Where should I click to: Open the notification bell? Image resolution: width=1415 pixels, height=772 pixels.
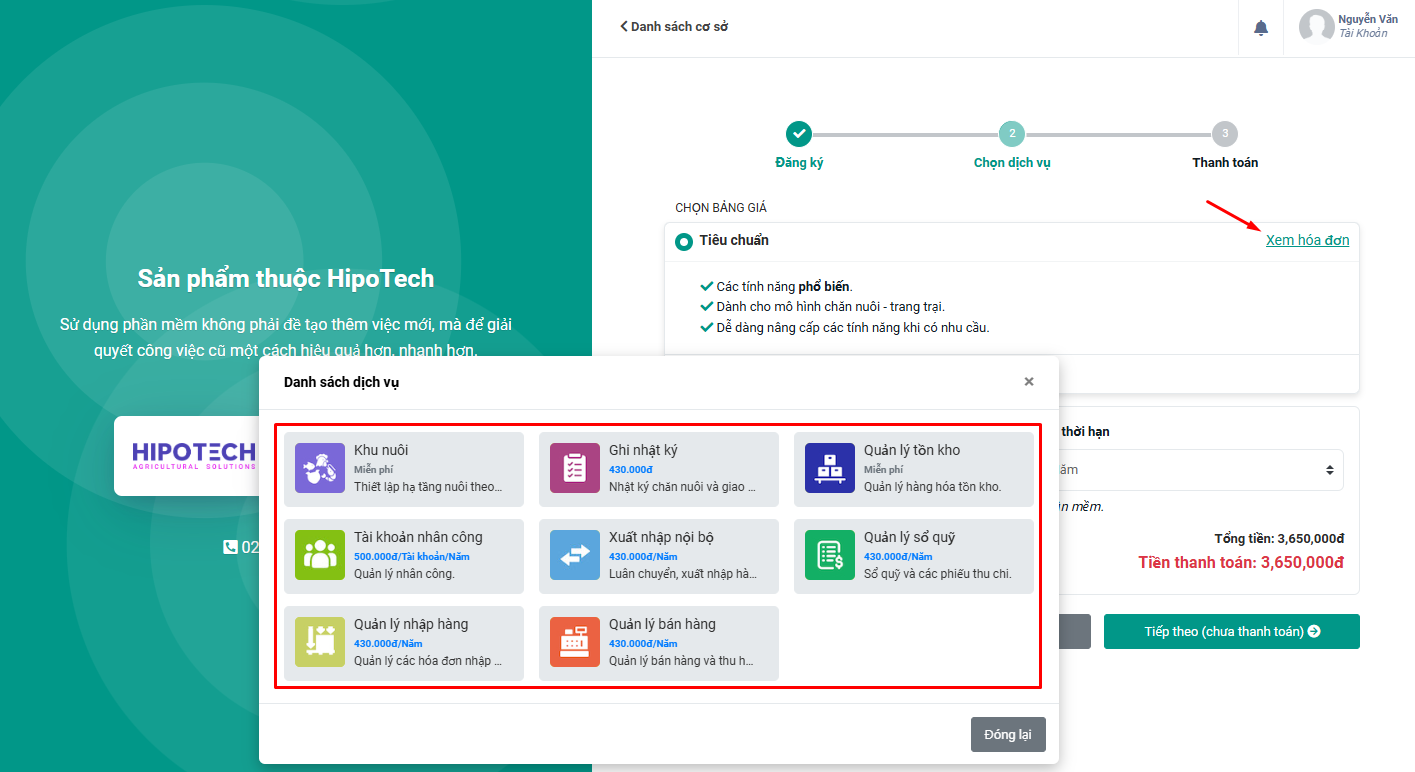(x=1261, y=28)
